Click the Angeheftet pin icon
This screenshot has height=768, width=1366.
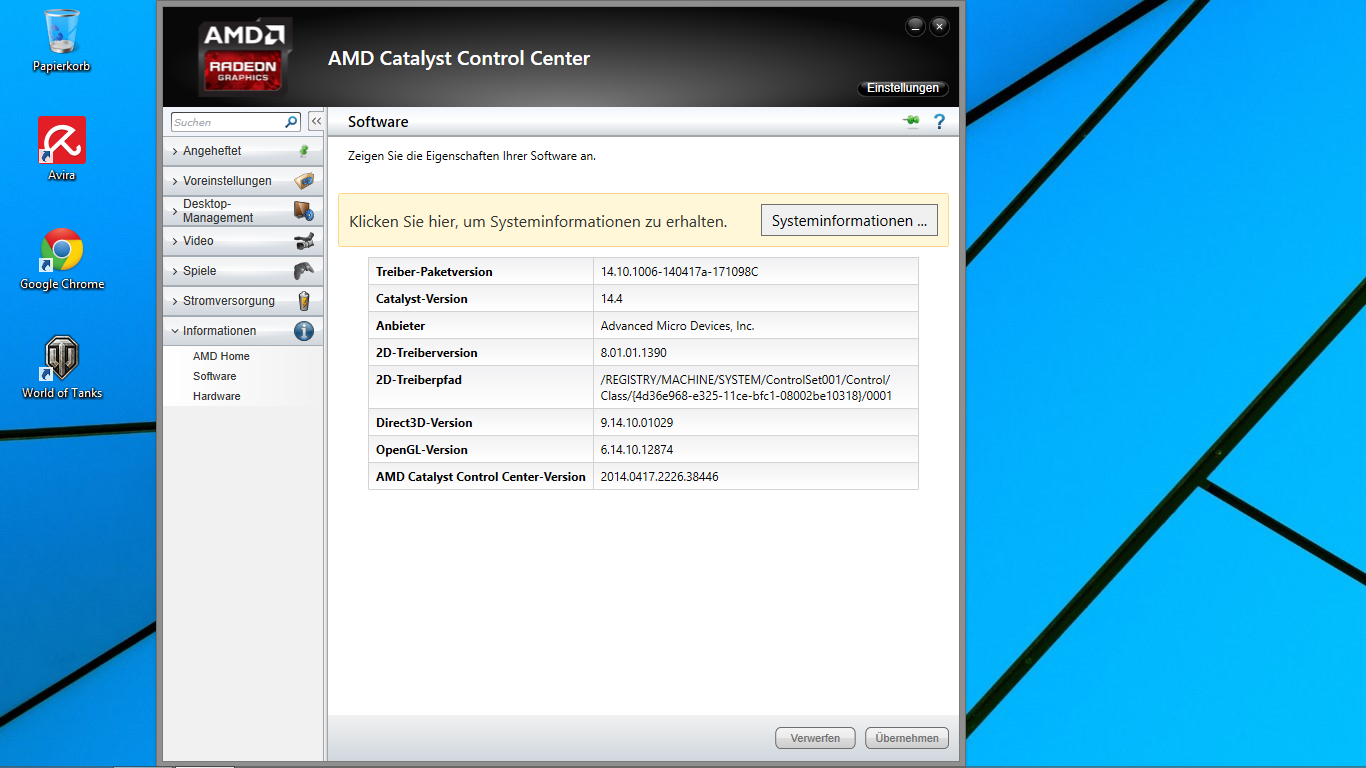[304, 151]
